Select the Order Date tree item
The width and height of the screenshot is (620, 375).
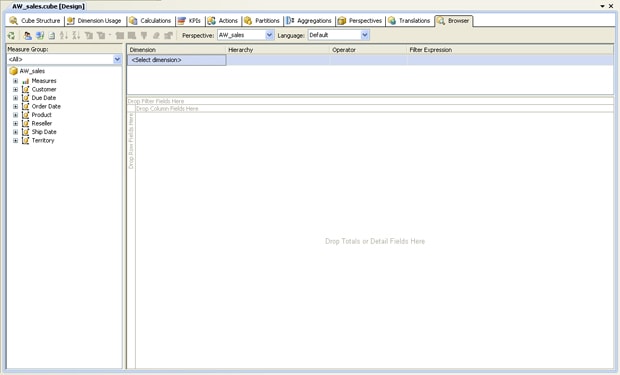46,106
